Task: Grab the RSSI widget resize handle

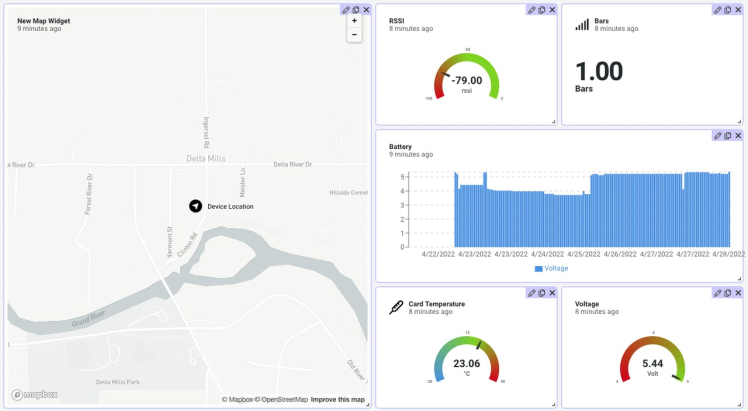Action: pyautogui.click(x=553, y=122)
